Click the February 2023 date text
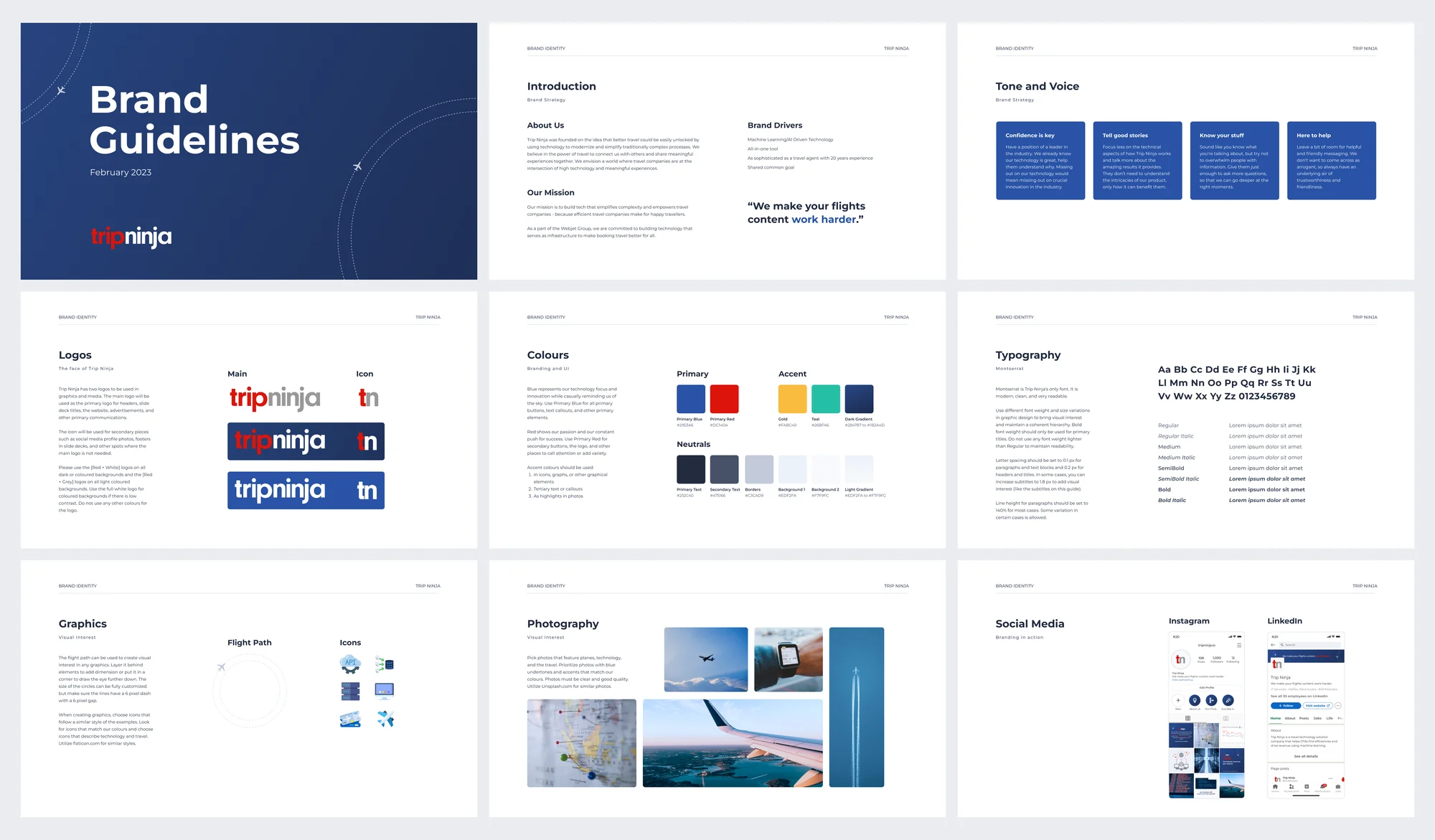 [x=121, y=172]
